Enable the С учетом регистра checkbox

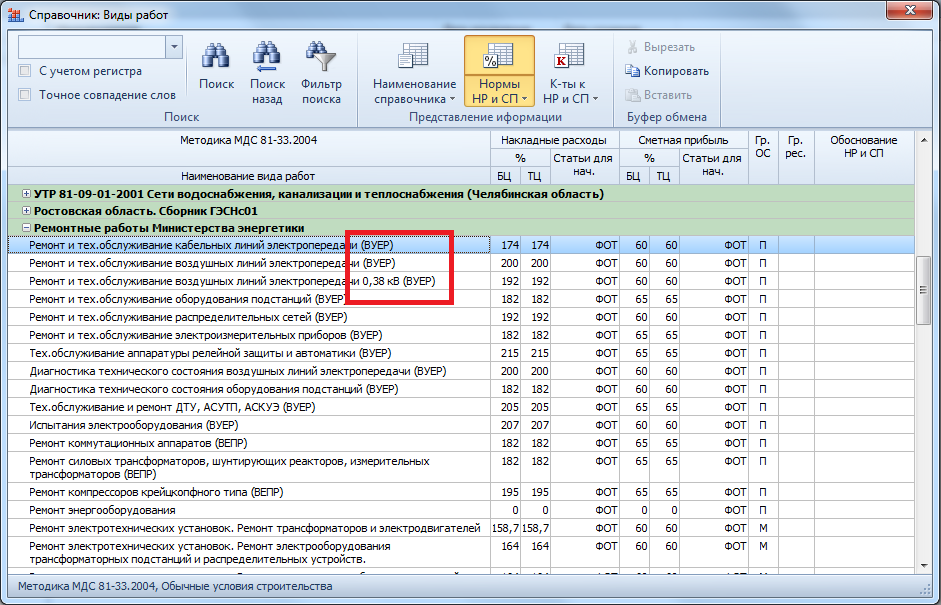pyautogui.click(x=25, y=71)
